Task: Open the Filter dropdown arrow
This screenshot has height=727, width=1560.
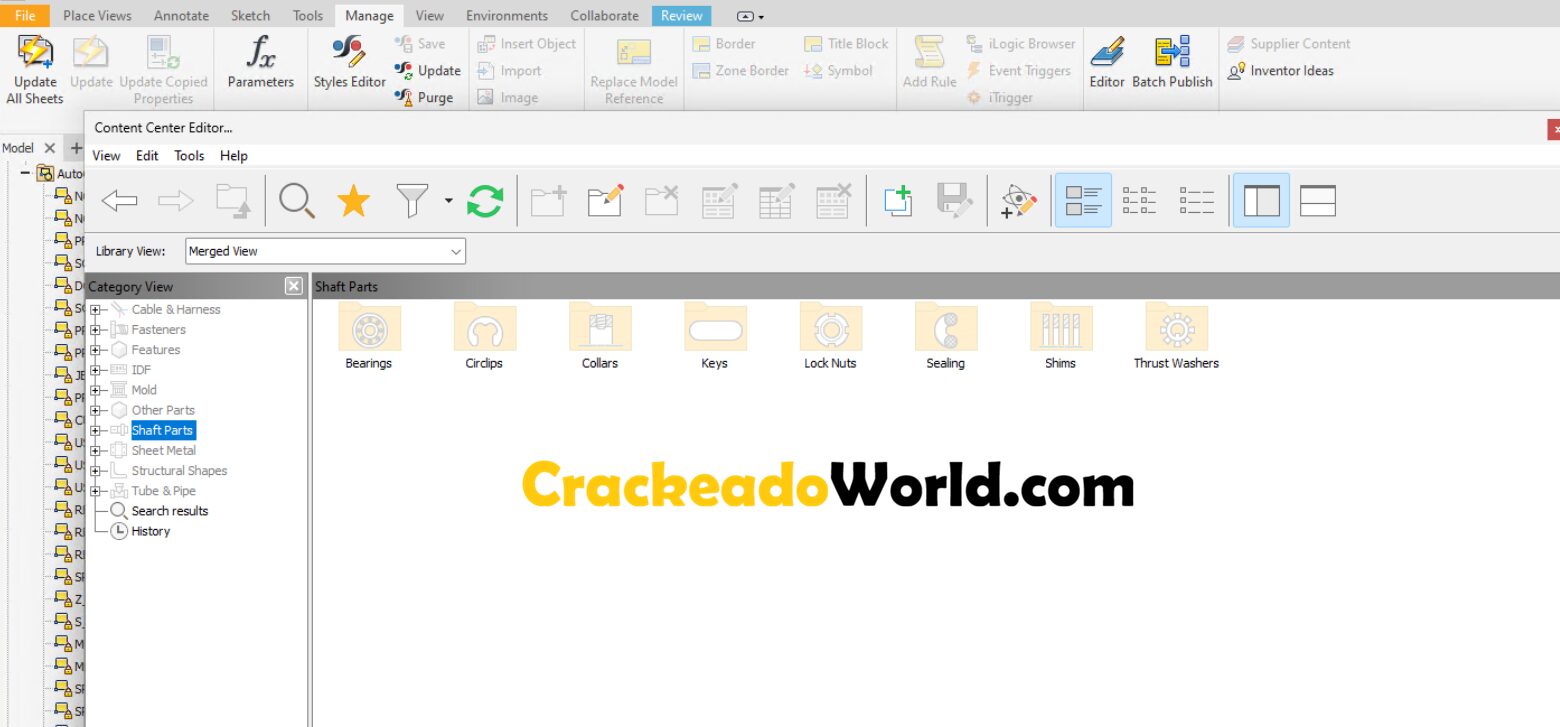Action: [x=448, y=201]
